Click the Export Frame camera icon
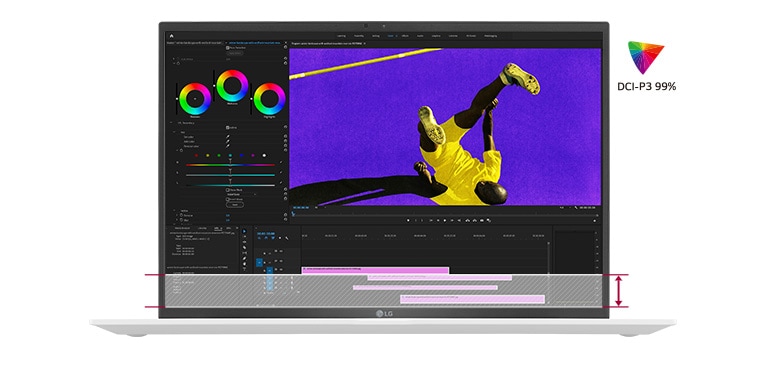 pos(481,220)
